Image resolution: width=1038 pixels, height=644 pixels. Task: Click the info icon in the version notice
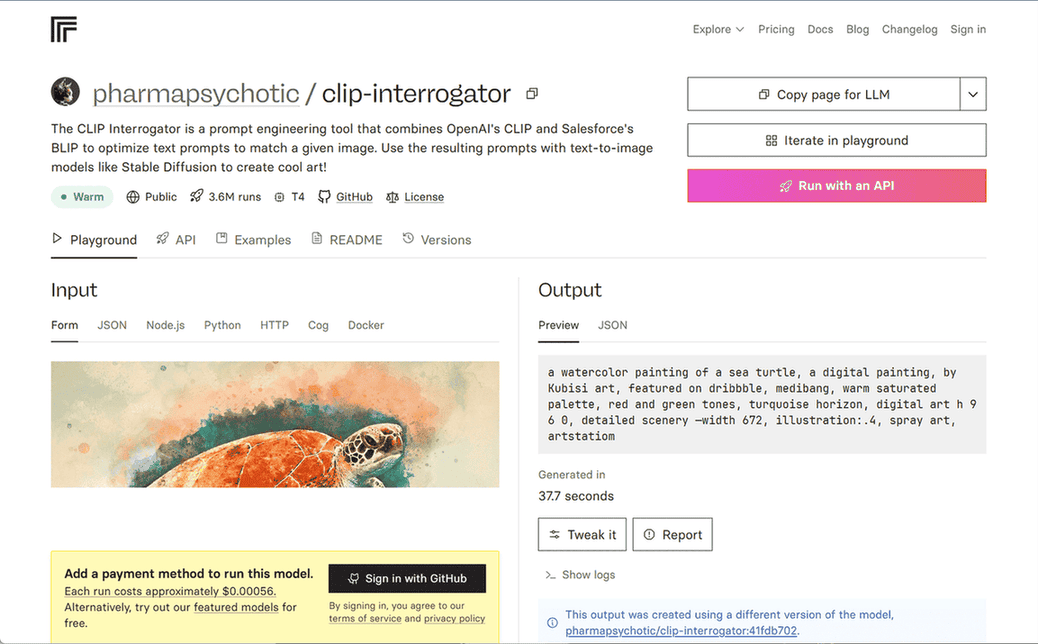(552, 622)
